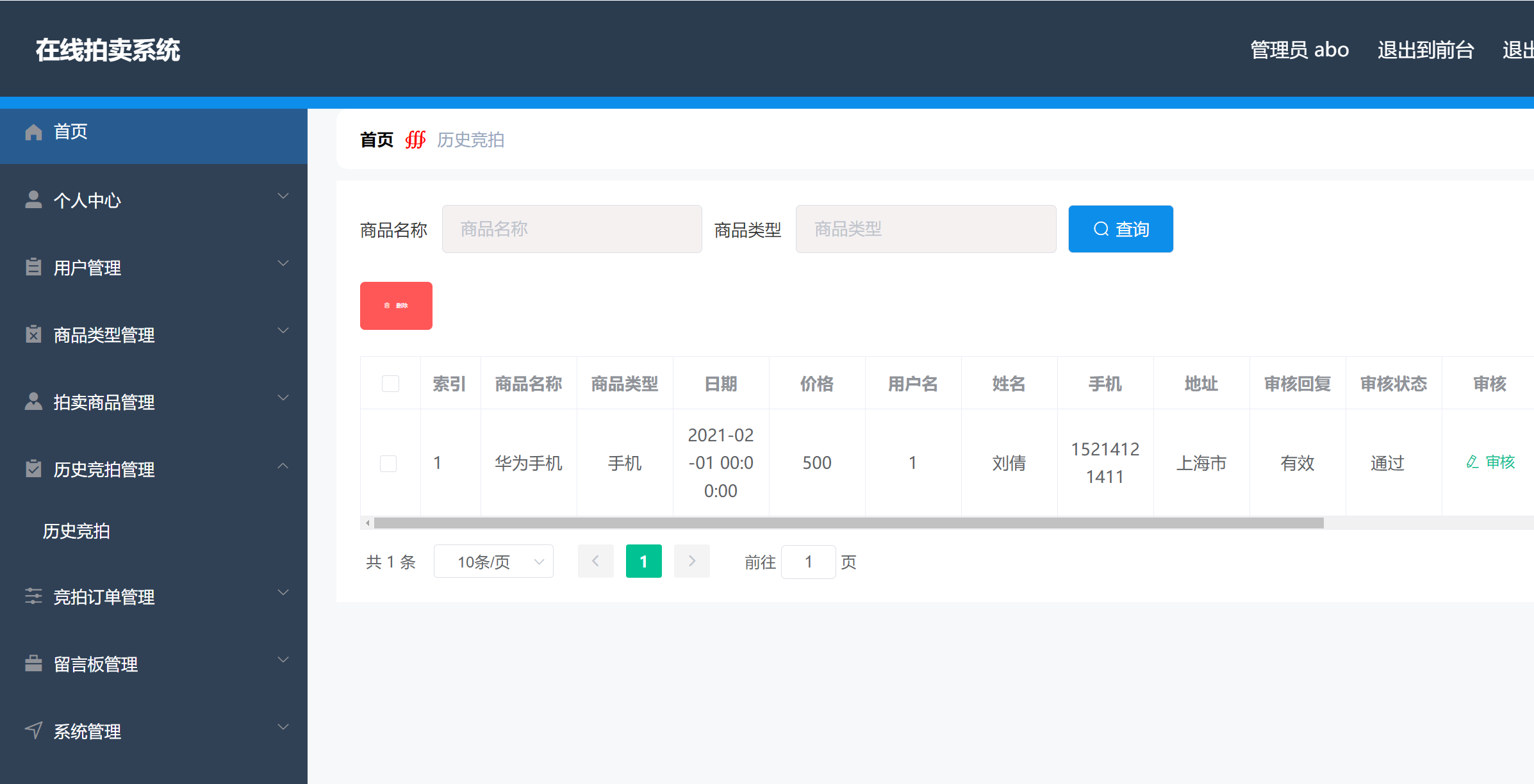Click the 系统管理 paper-plane icon

point(33,730)
